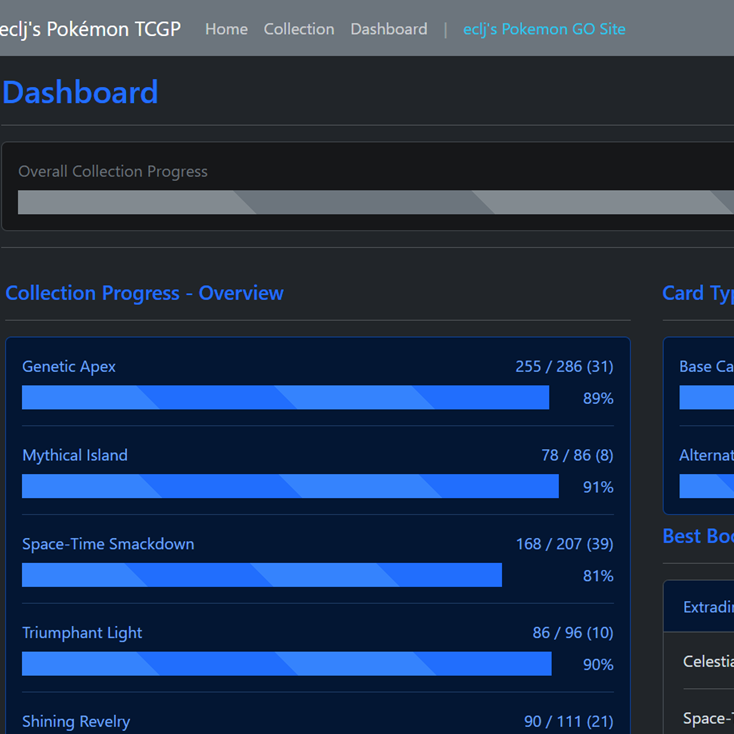Click the Genetic Apex set name
734x734 pixels.
pyautogui.click(x=69, y=367)
